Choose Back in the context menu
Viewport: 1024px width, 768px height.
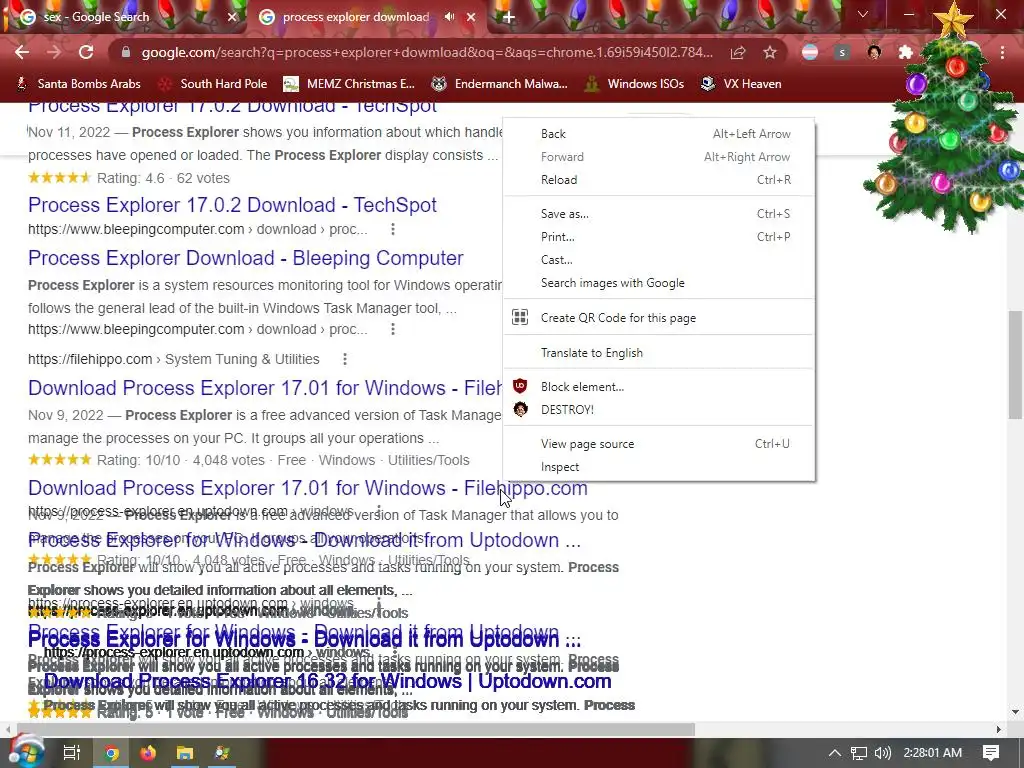coord(659,134)
